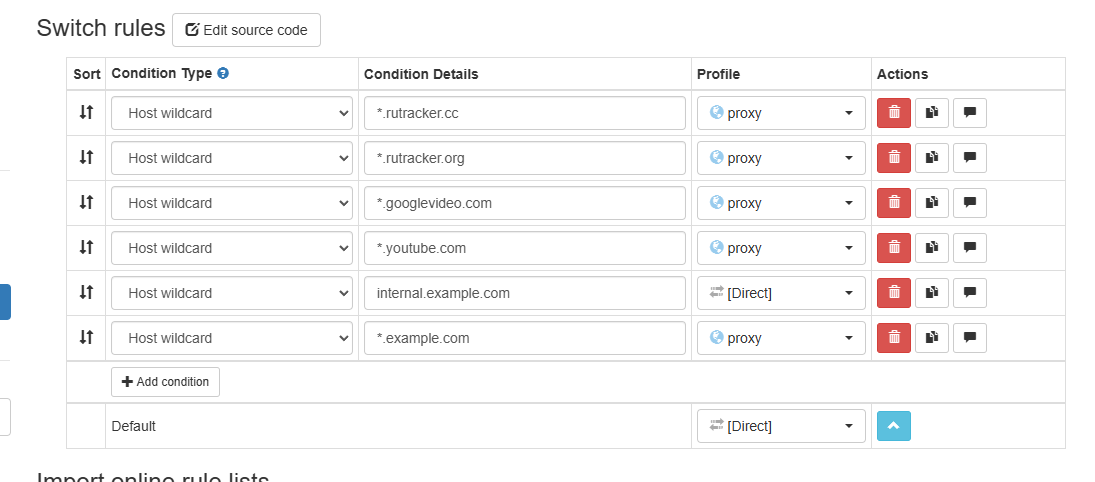Add a note to *.googlevideo.com rule
This screenshot has height=482, width=1095.
click(969, 203)
